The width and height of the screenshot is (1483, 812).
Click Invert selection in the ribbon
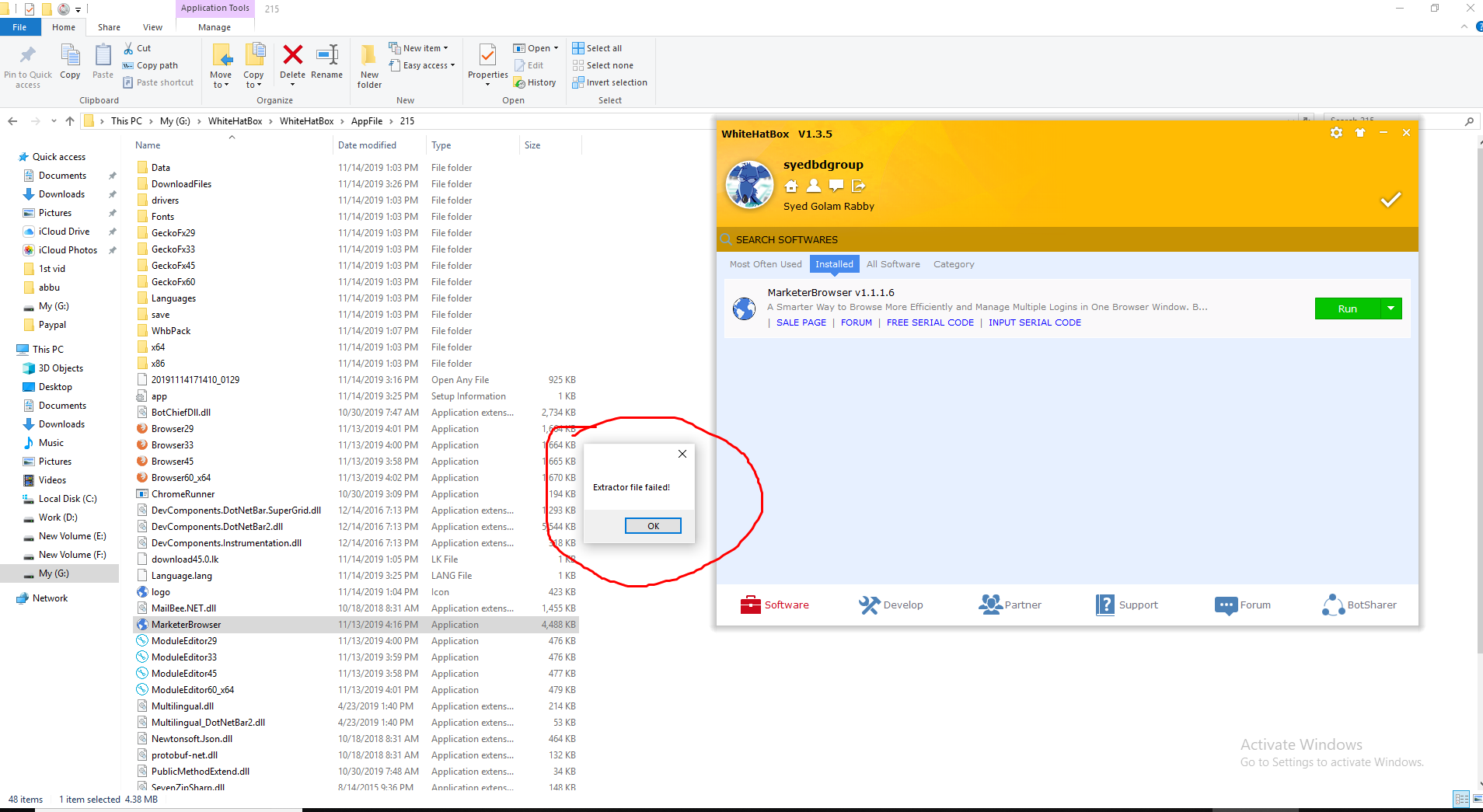click(x=609, y=82)
